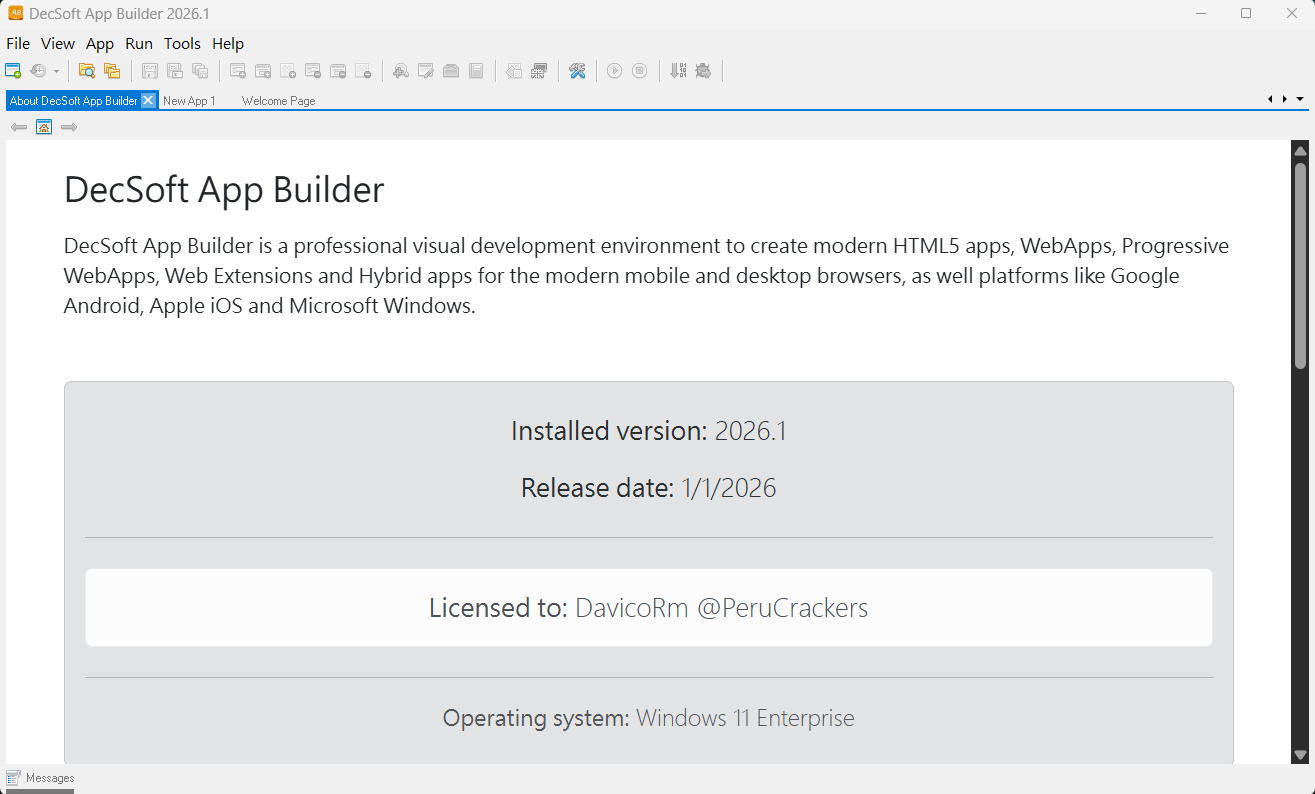Open the recent apps dropdown arrow

(x=56, y=71)
